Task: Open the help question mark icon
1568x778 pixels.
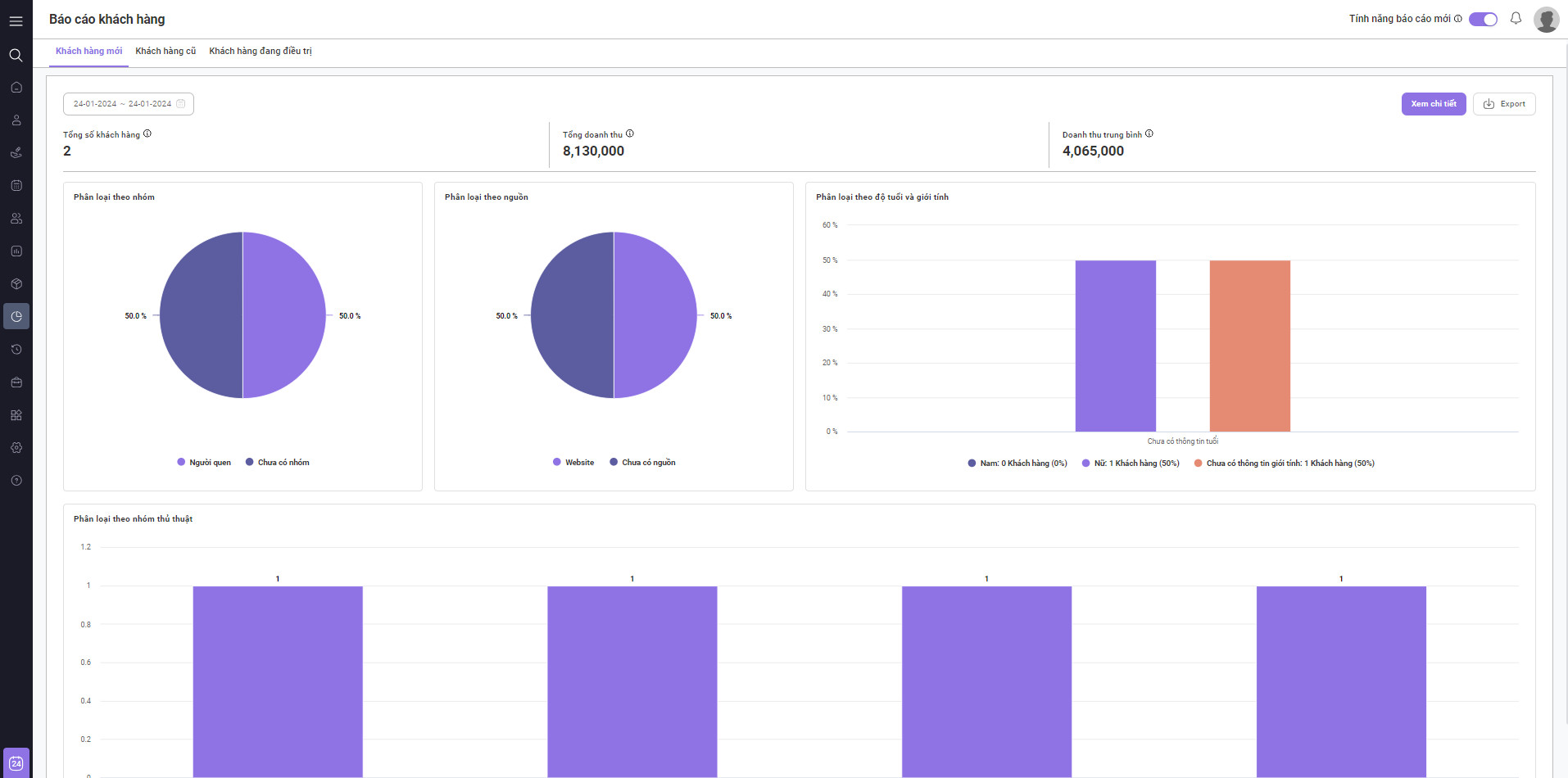Action: [16, 481]
